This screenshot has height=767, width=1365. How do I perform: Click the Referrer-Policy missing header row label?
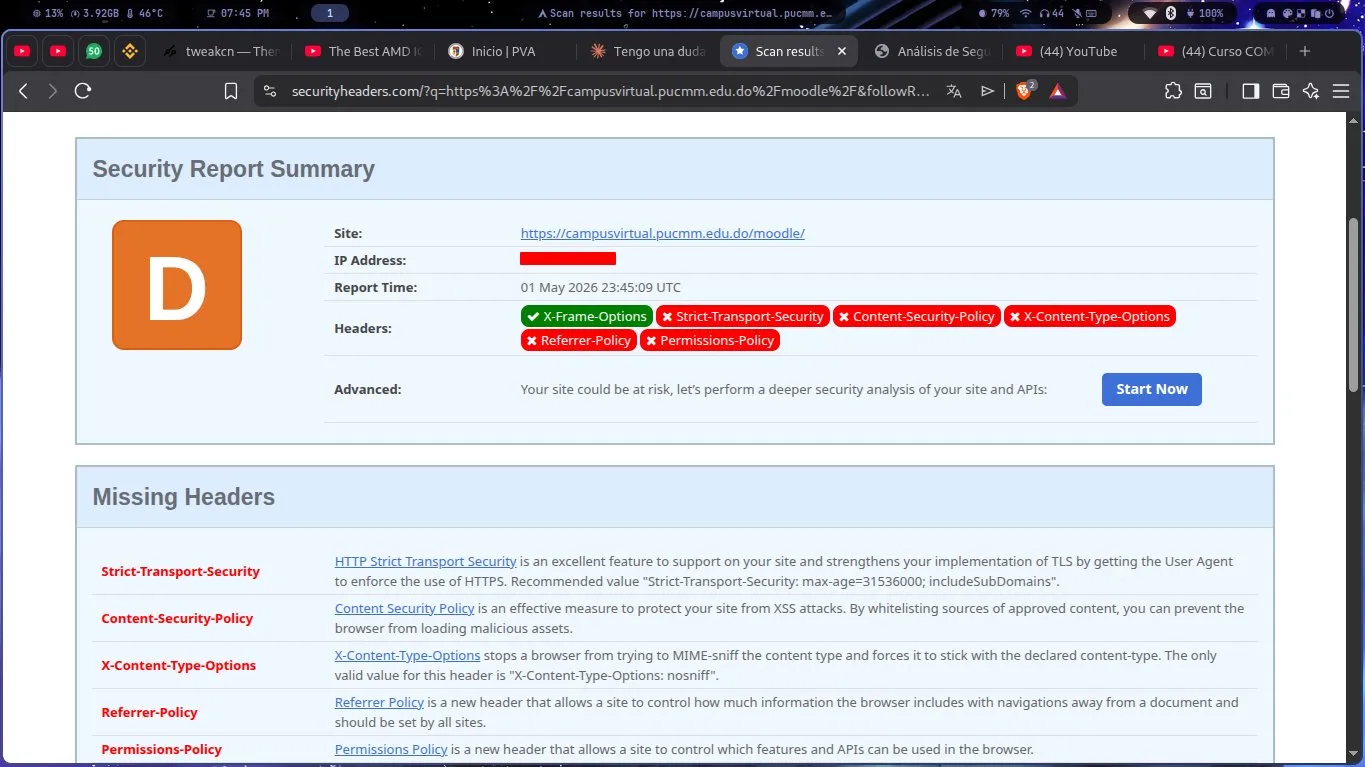[149, 712]
